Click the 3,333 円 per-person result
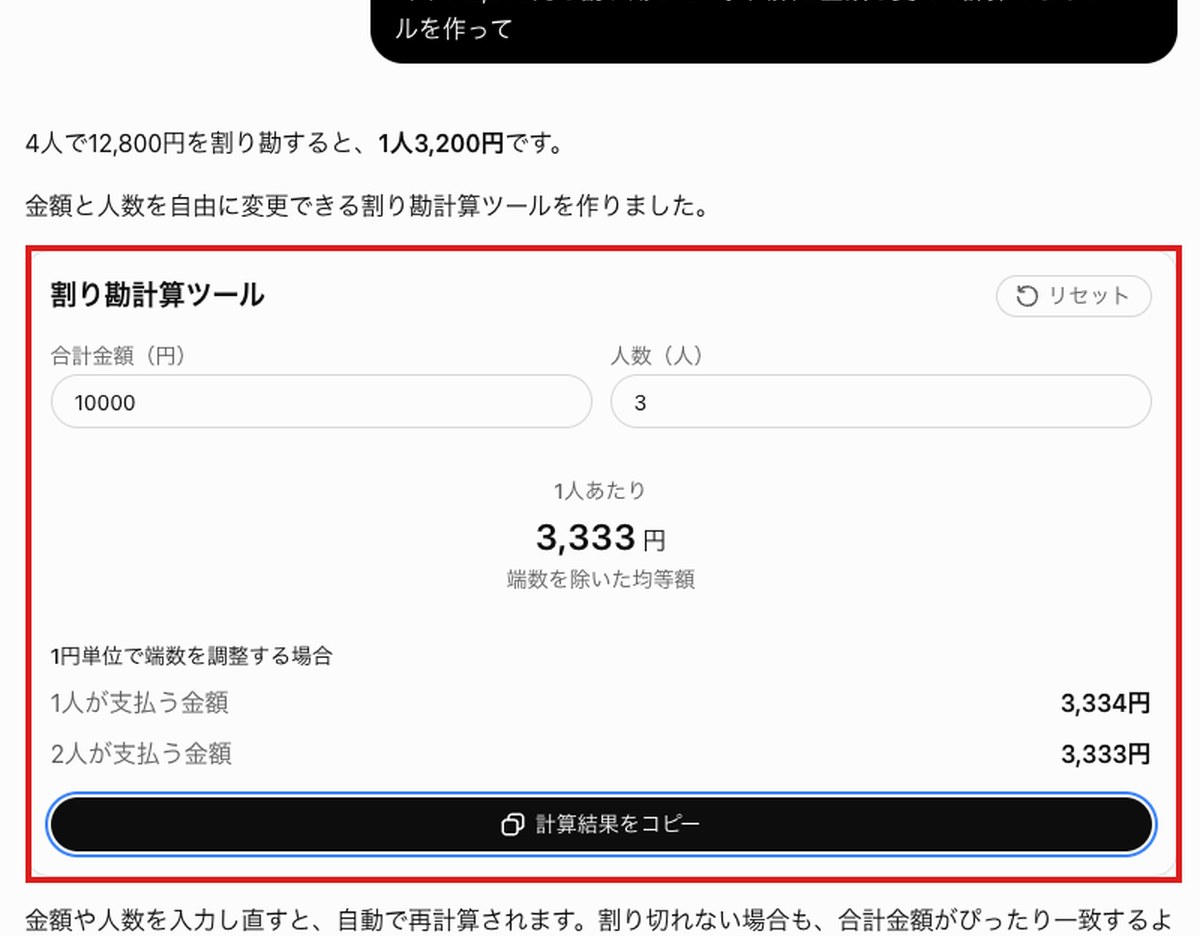Screen dimensions: 1200x936 point(600,538)
